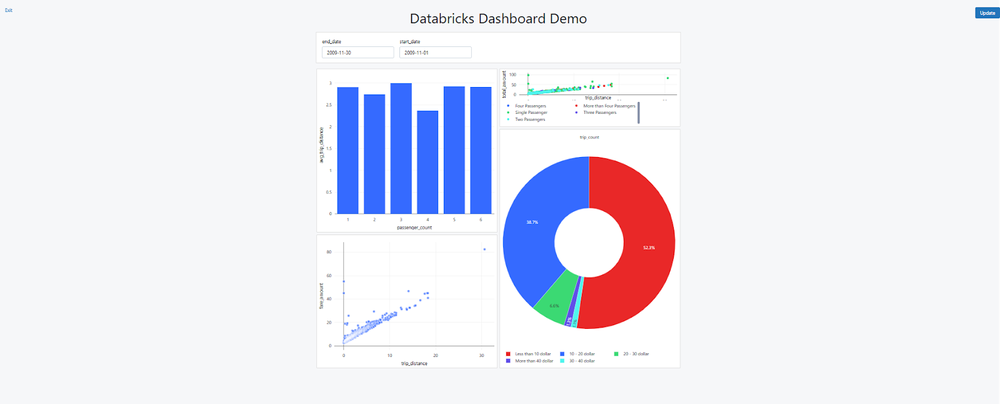Toggle 'Three Passengers' series in scatter legend

click(600, 112)
